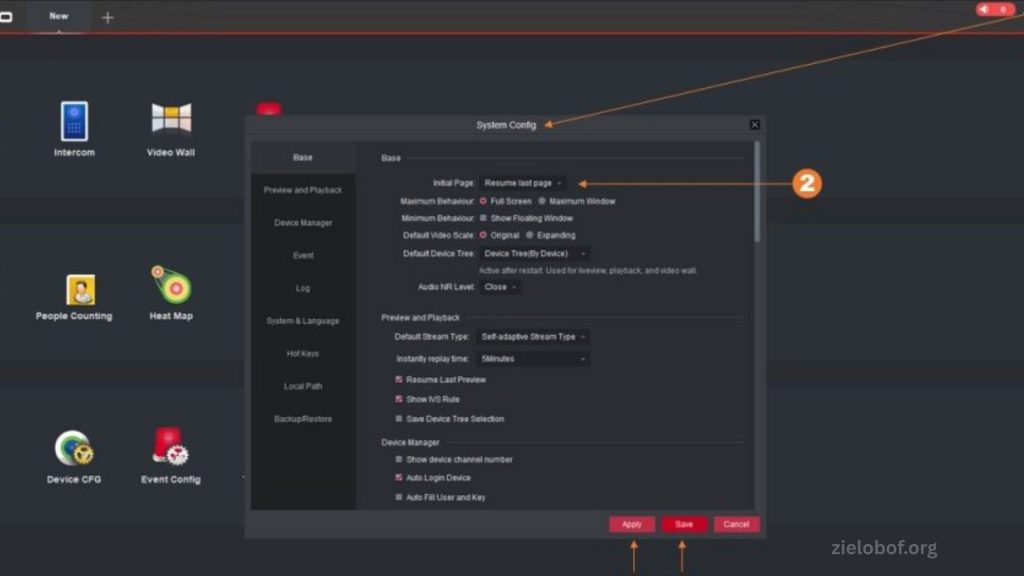Open the Heat Map icon
Image resolution: width=1024 pixels, height=576 pixels.
click(171, 286)
